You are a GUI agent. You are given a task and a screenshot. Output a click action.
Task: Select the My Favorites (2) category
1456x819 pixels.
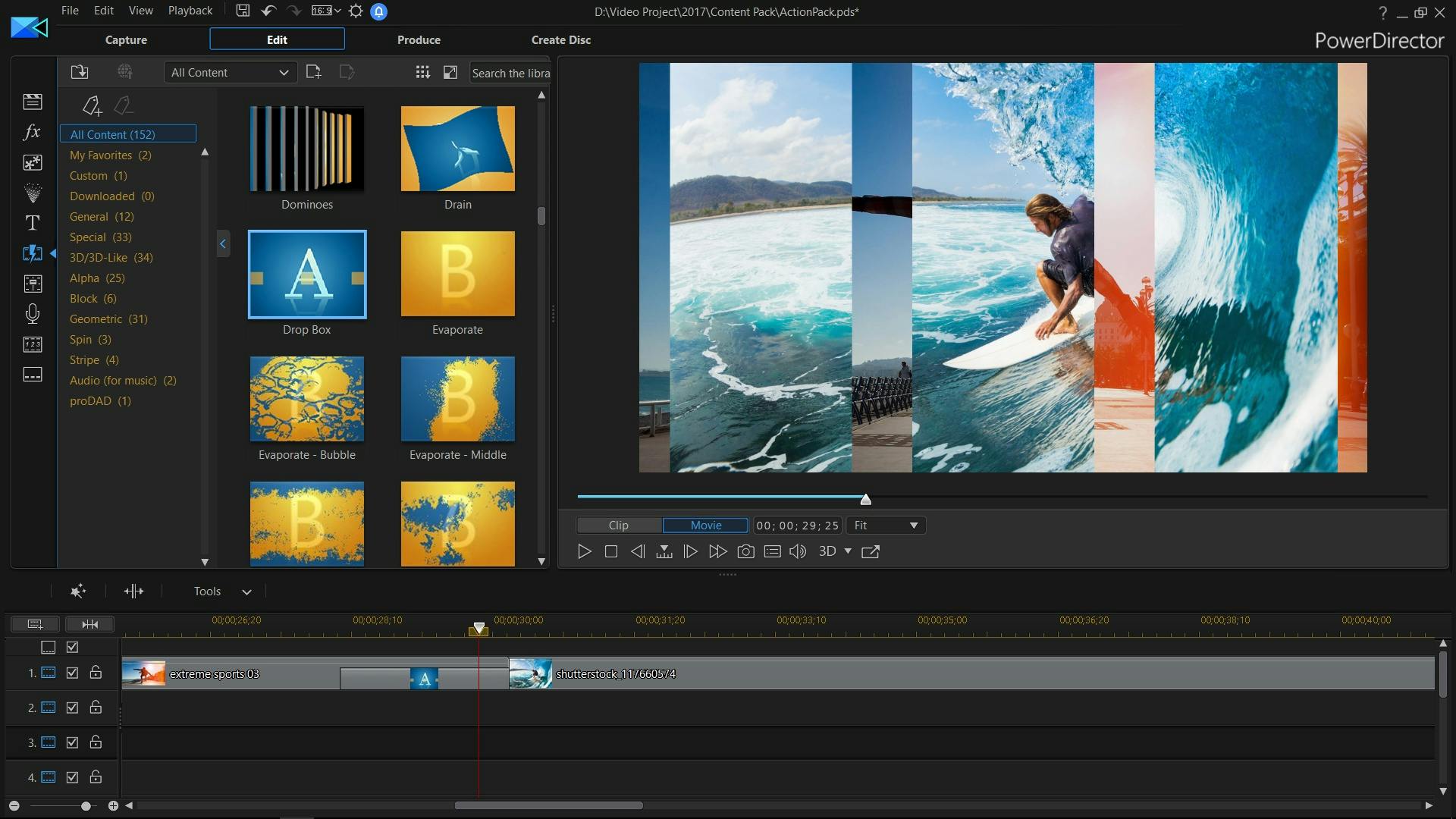click(x=111, y=155)
